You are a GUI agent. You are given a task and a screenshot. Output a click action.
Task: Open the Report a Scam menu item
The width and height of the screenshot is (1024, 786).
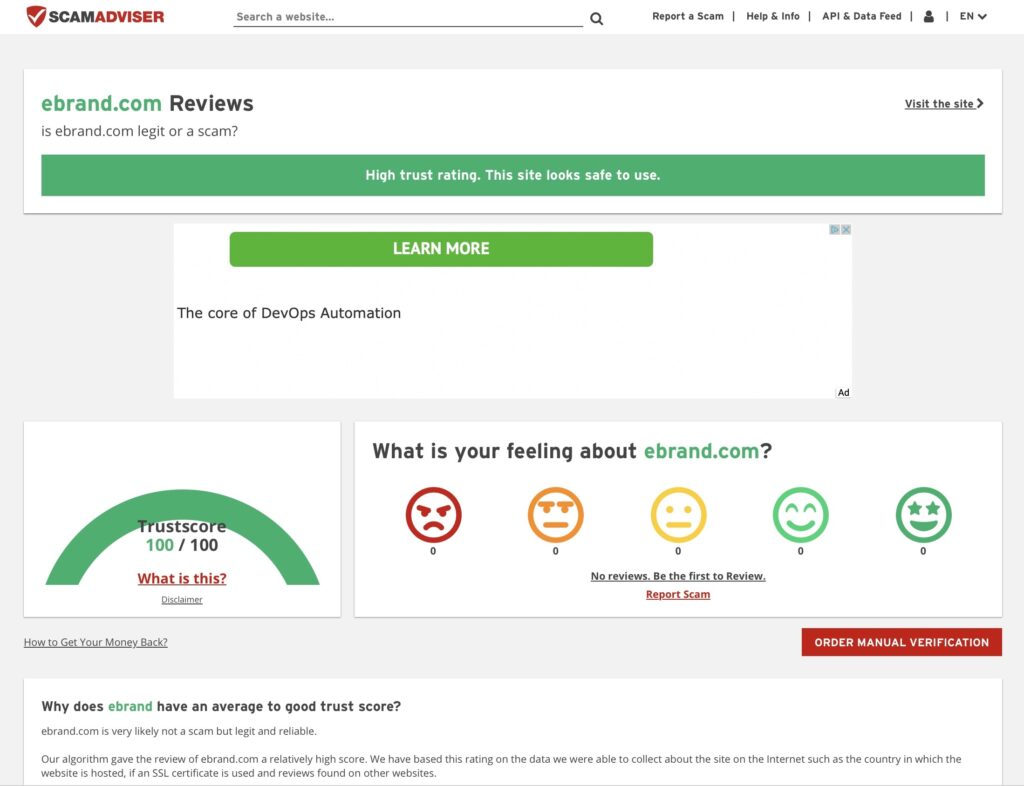click(x=687, y=16)
